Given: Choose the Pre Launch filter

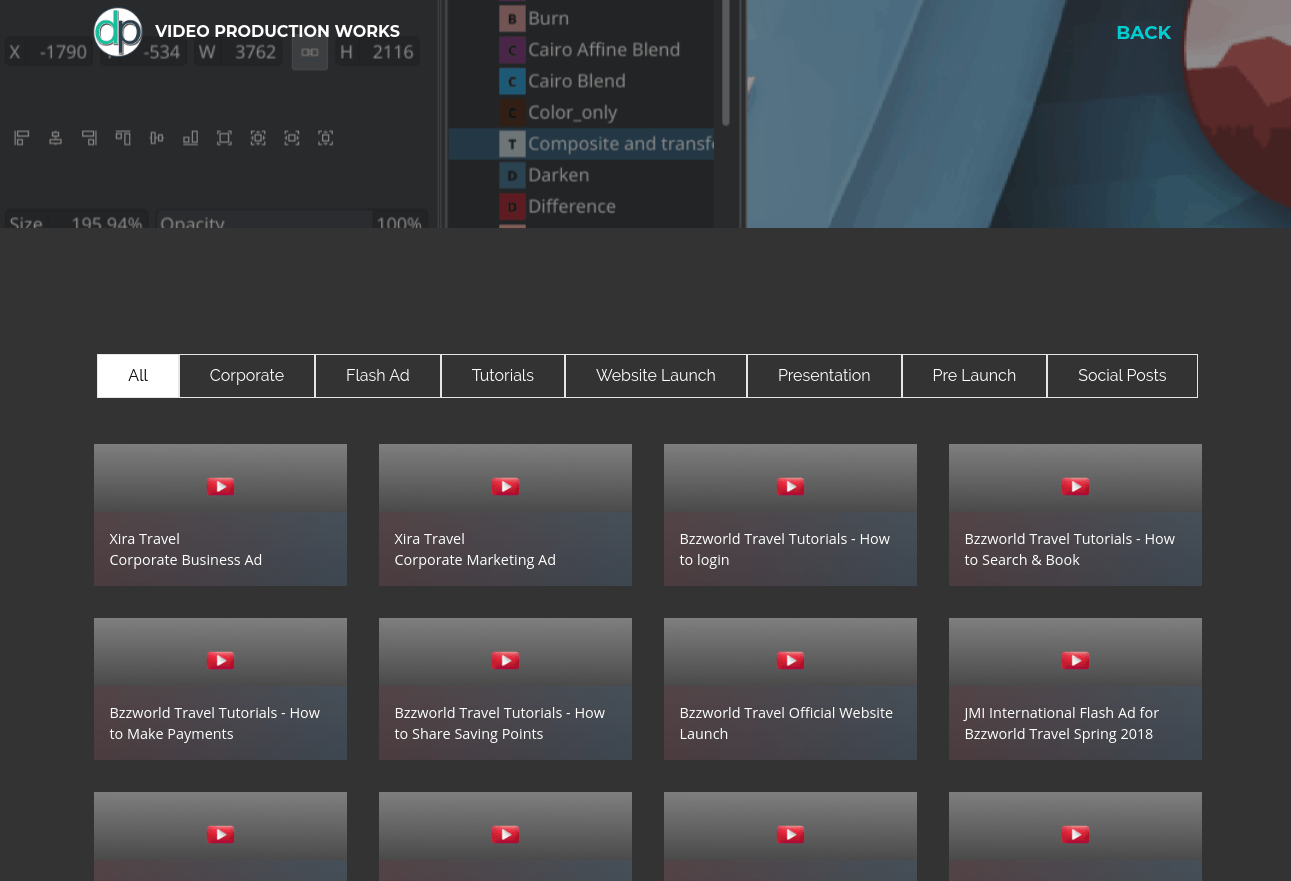Looking at the screenshot, I should [974, 376].
